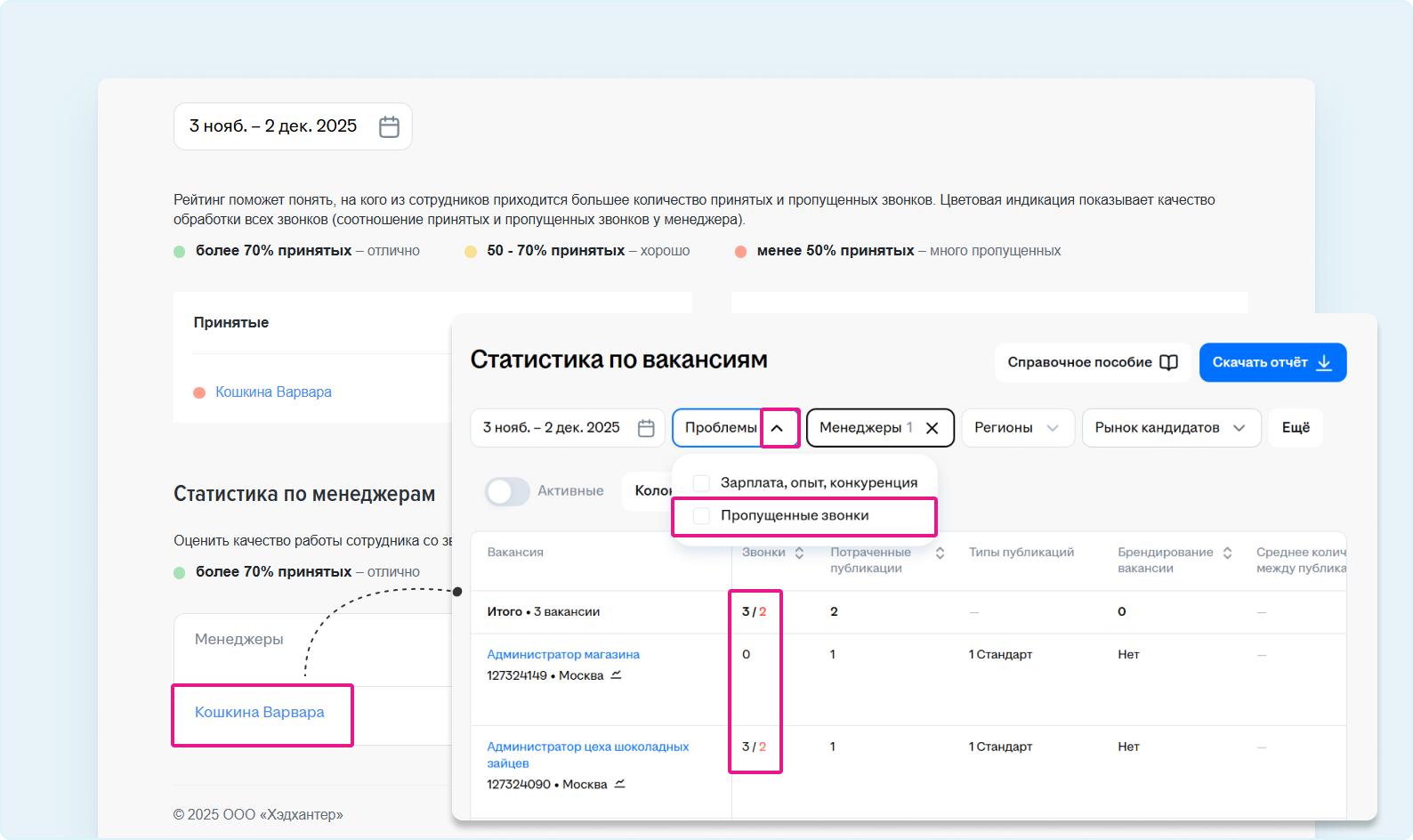Click Кошкина Варвара link under Принятые
Screen dimensions: 1413x840
pyautogui.click(x=273, y=392)
